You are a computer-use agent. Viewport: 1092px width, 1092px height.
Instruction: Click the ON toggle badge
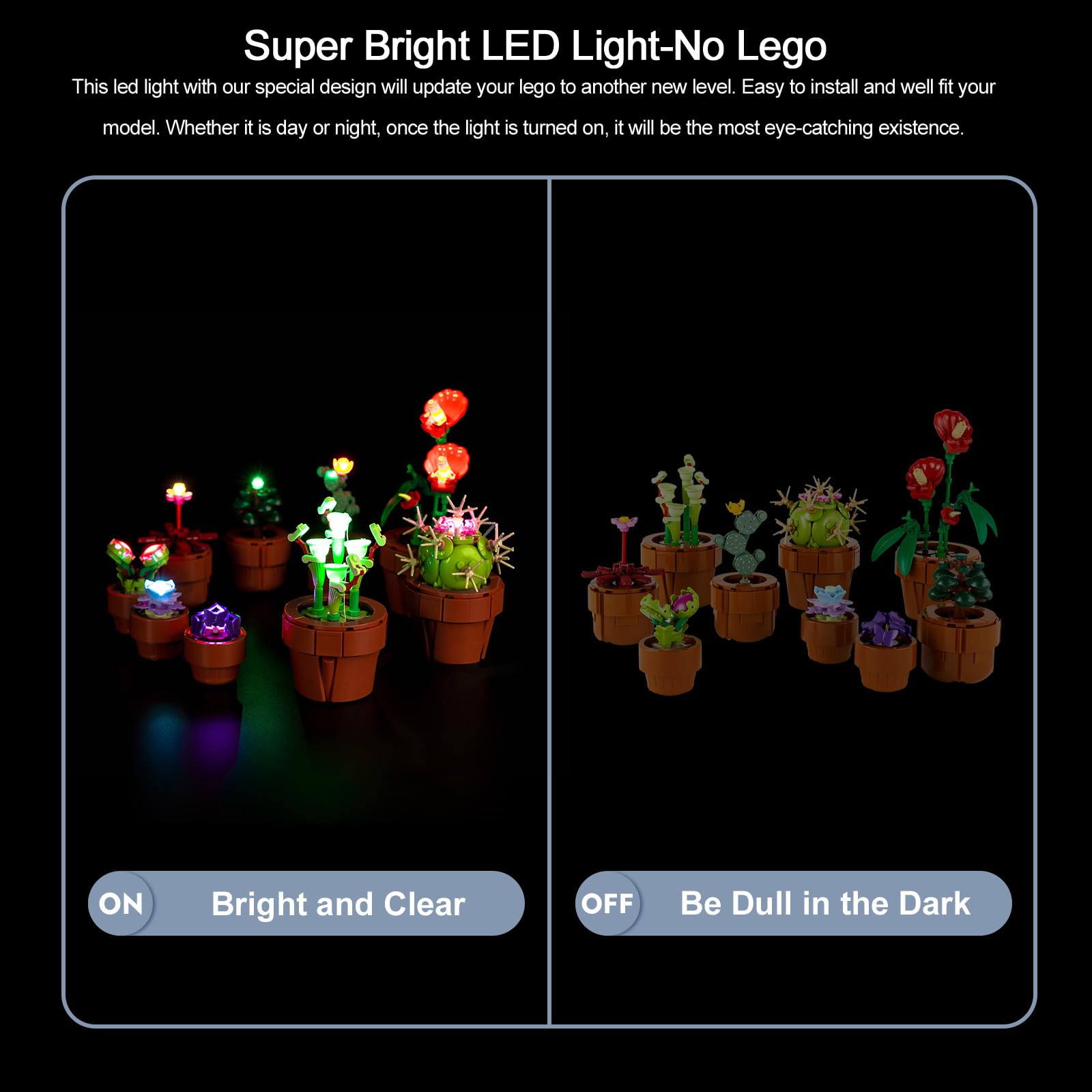(121, 904)
